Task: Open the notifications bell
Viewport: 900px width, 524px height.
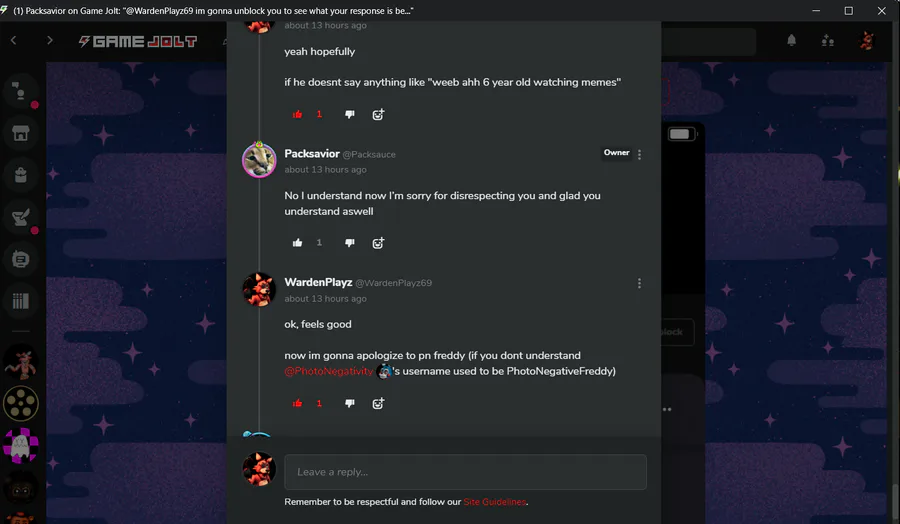Action: click(792, 40)
